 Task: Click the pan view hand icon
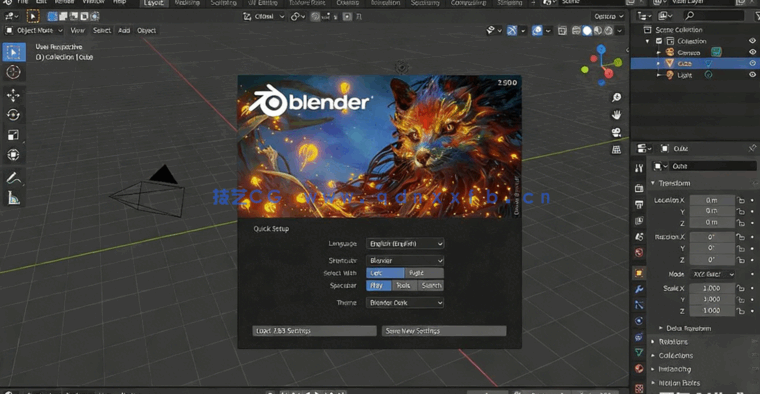point(616,115)
